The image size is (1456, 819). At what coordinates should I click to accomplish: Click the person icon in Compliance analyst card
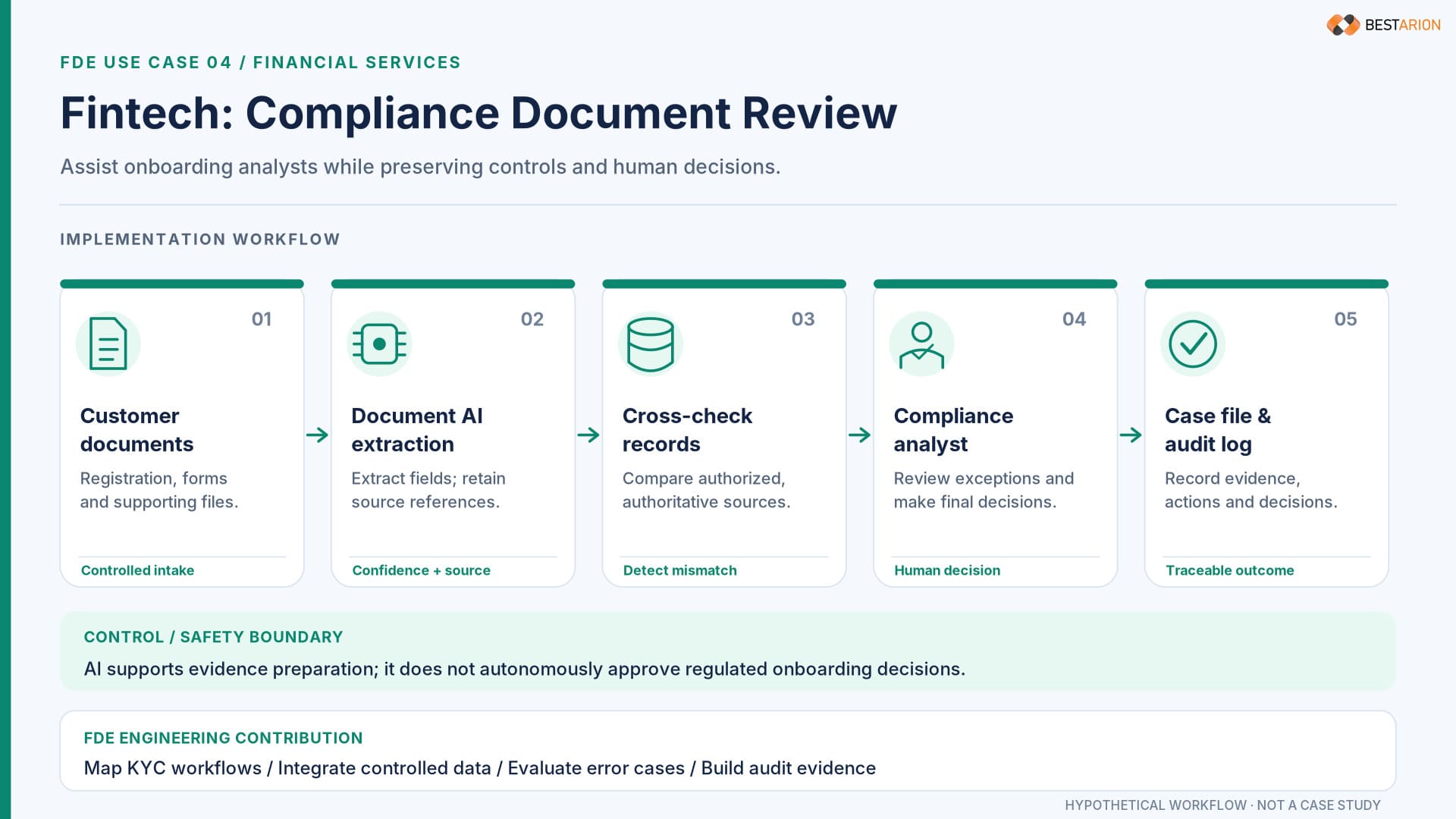coord(921,345)
